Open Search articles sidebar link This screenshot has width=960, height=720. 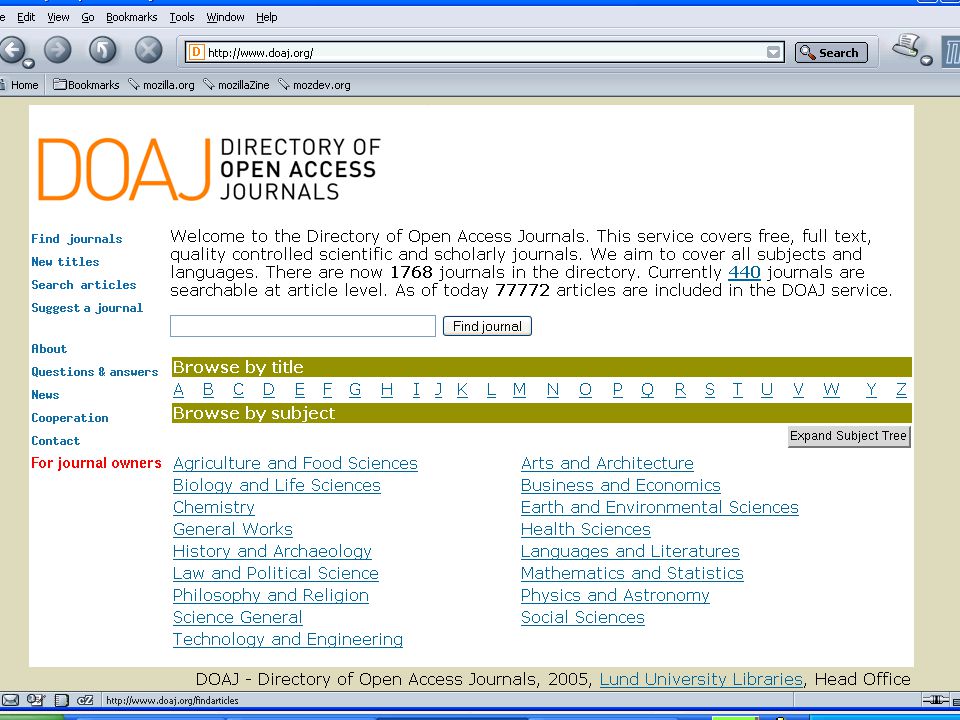coord(83,285)
